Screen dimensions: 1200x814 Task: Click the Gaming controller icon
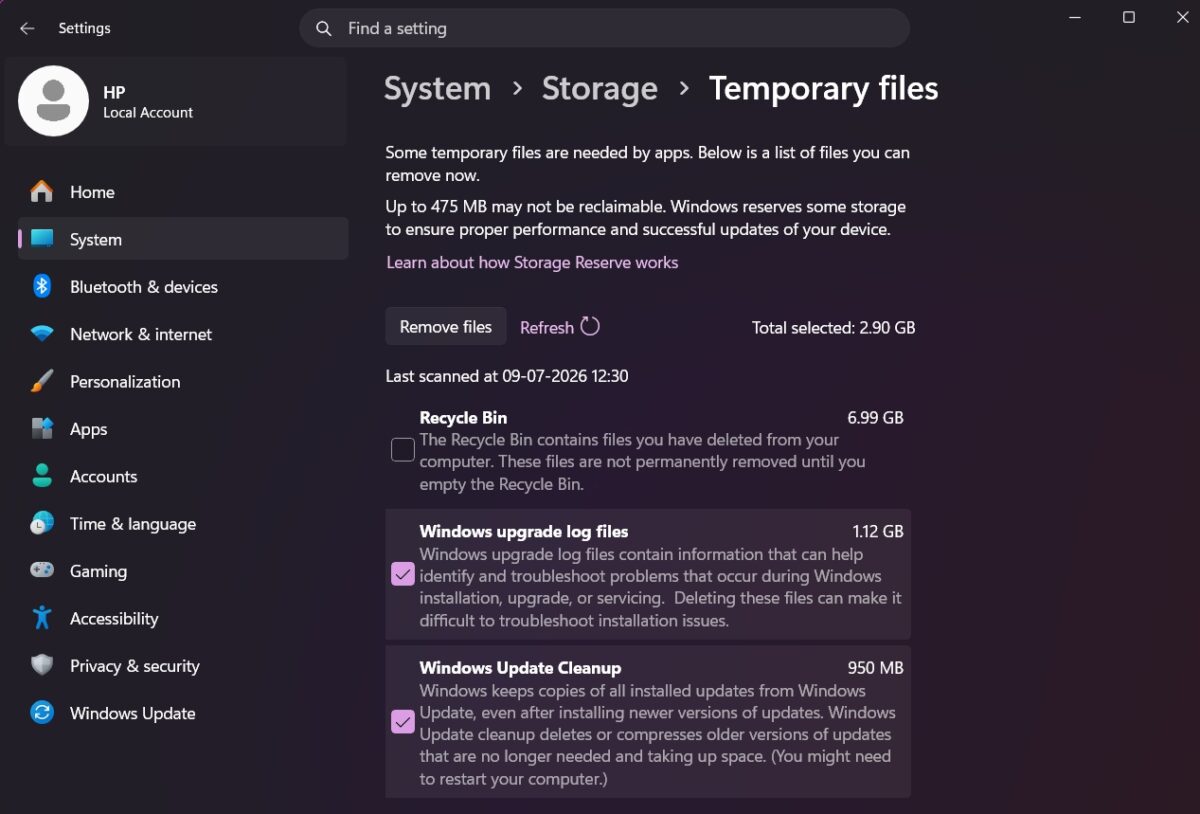point(42,571)
